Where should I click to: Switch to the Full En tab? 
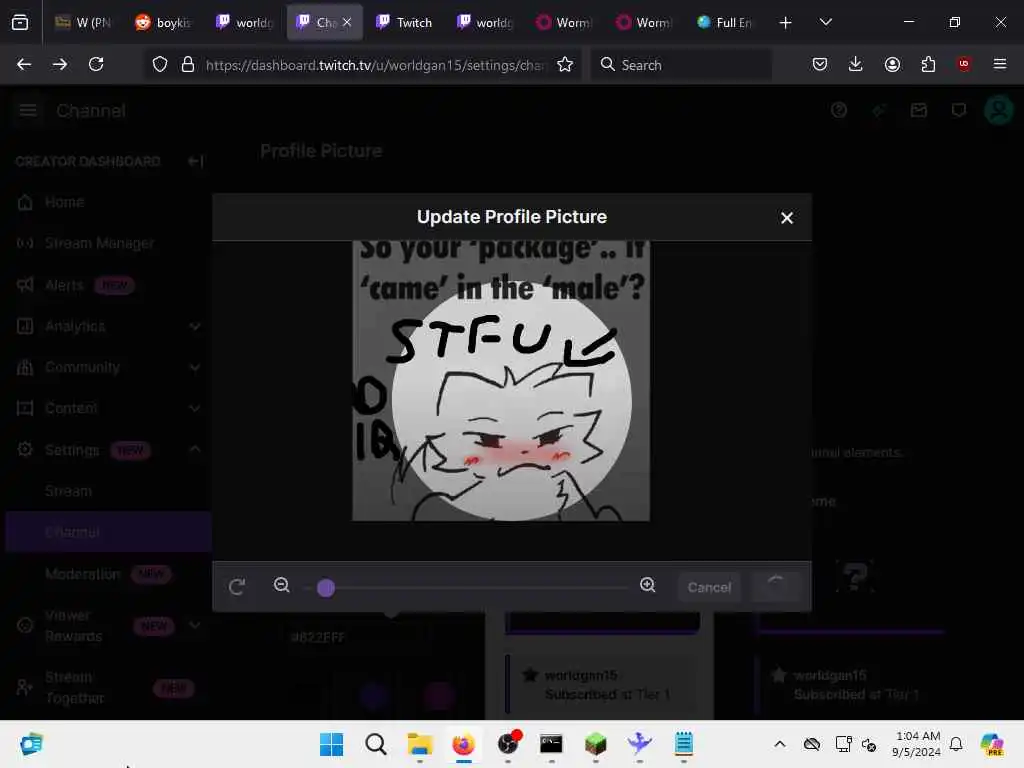[724, 22]
